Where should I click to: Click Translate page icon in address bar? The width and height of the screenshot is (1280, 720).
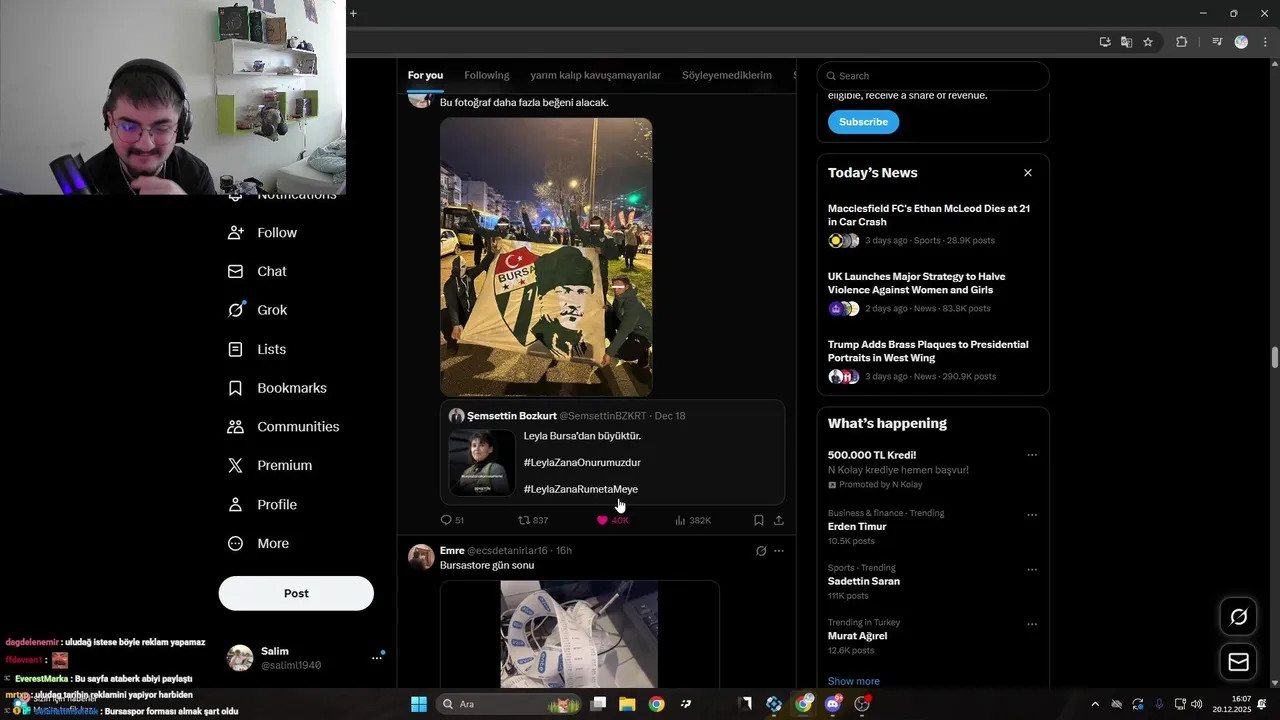(1126, 42)
